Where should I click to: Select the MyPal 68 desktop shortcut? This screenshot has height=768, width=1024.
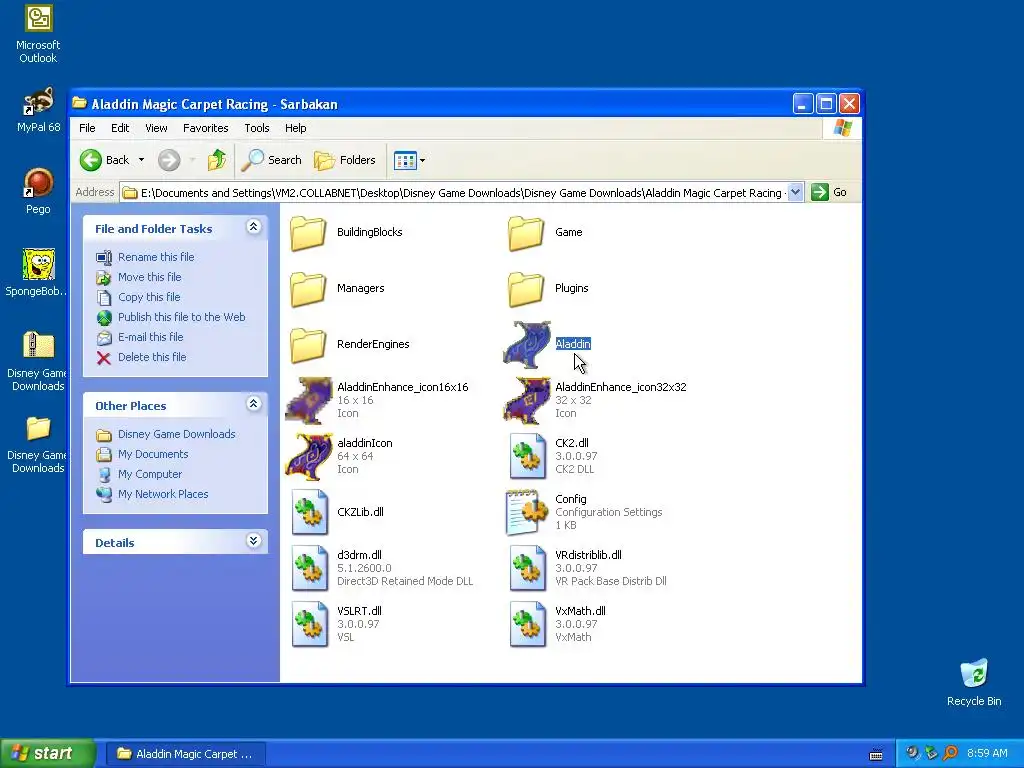pos(39,101)
